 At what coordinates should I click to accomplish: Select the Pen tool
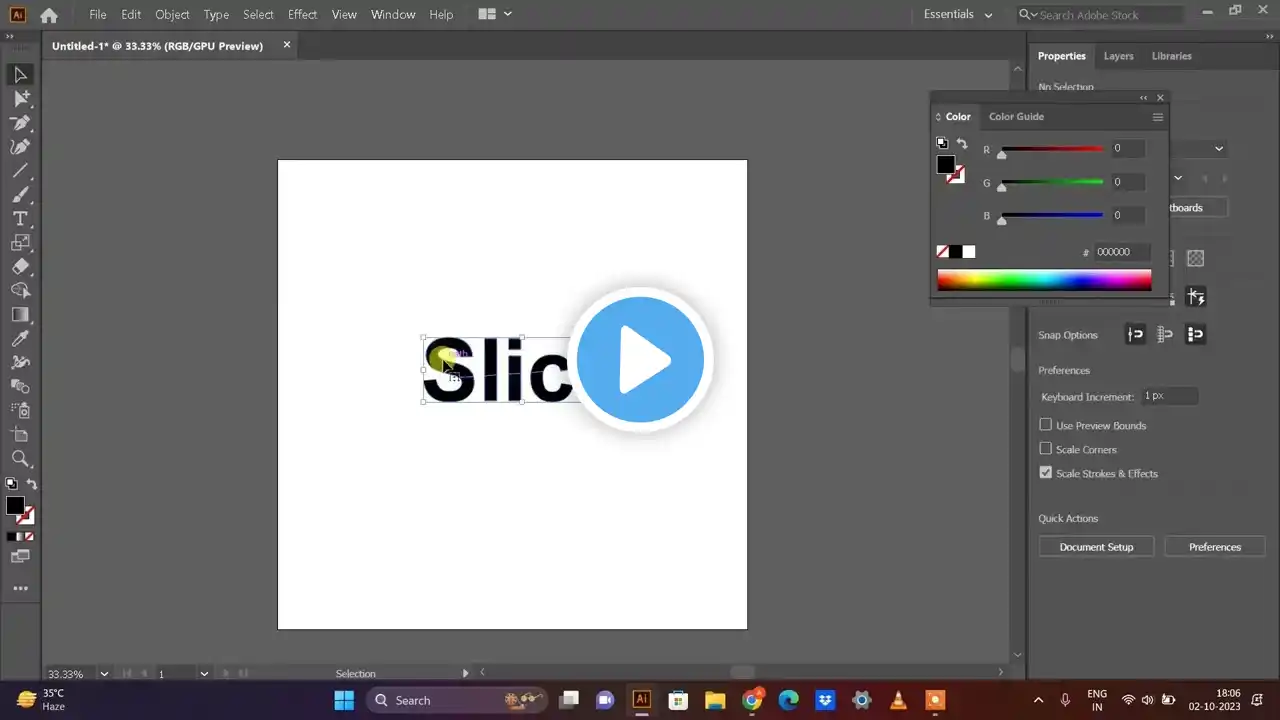tap(20, 123)
